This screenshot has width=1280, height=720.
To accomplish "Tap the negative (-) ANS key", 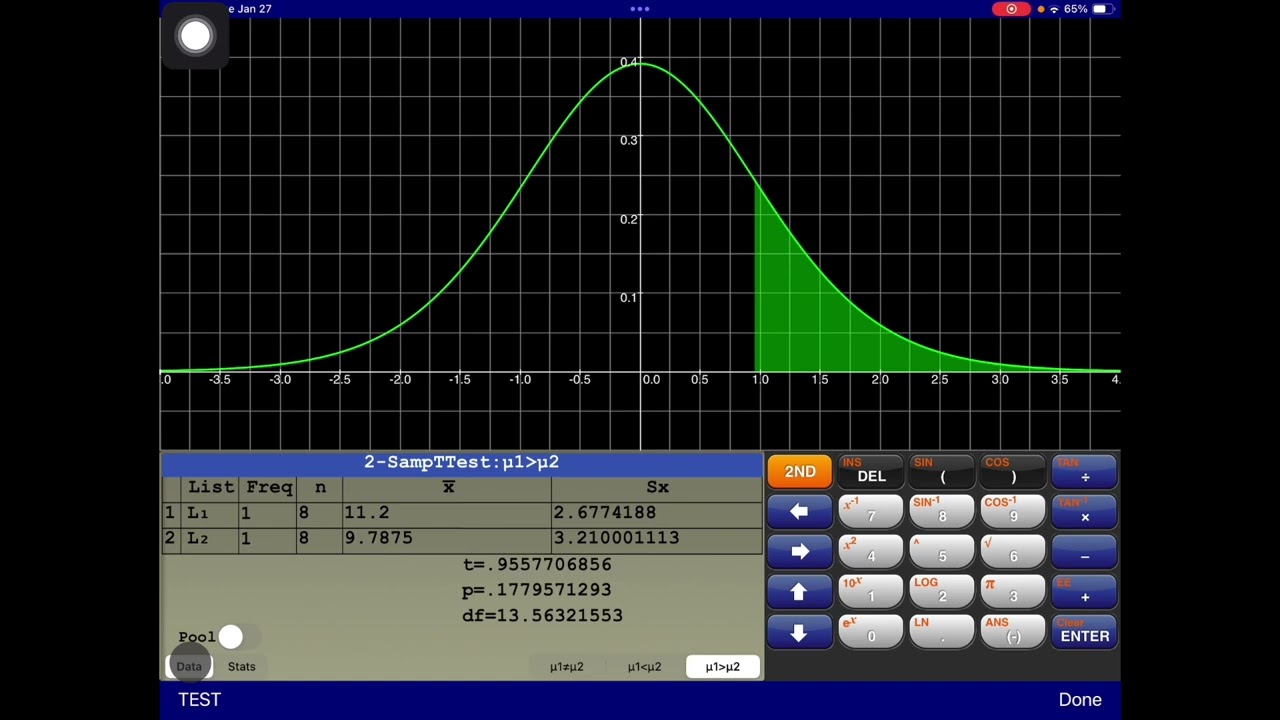I will pyautogui.click(x=1013, y=632).
